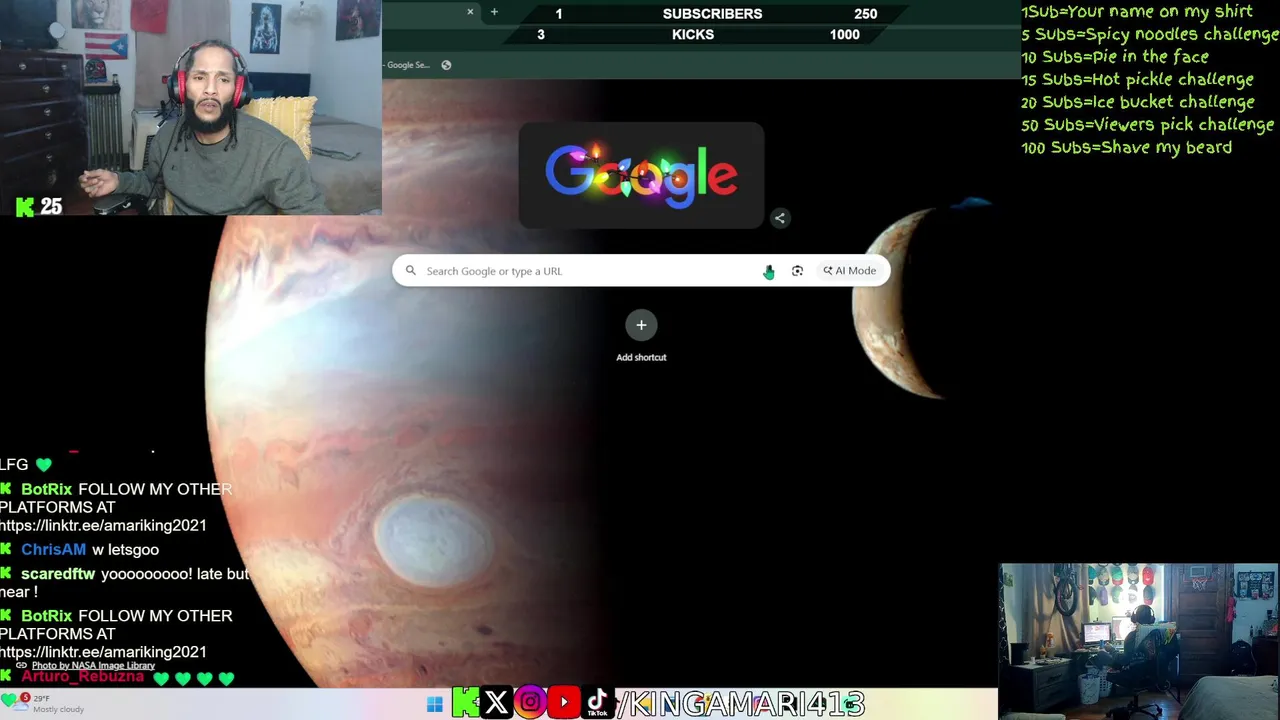
Task: Add a new shortcut tile
Action: point(641,336)
